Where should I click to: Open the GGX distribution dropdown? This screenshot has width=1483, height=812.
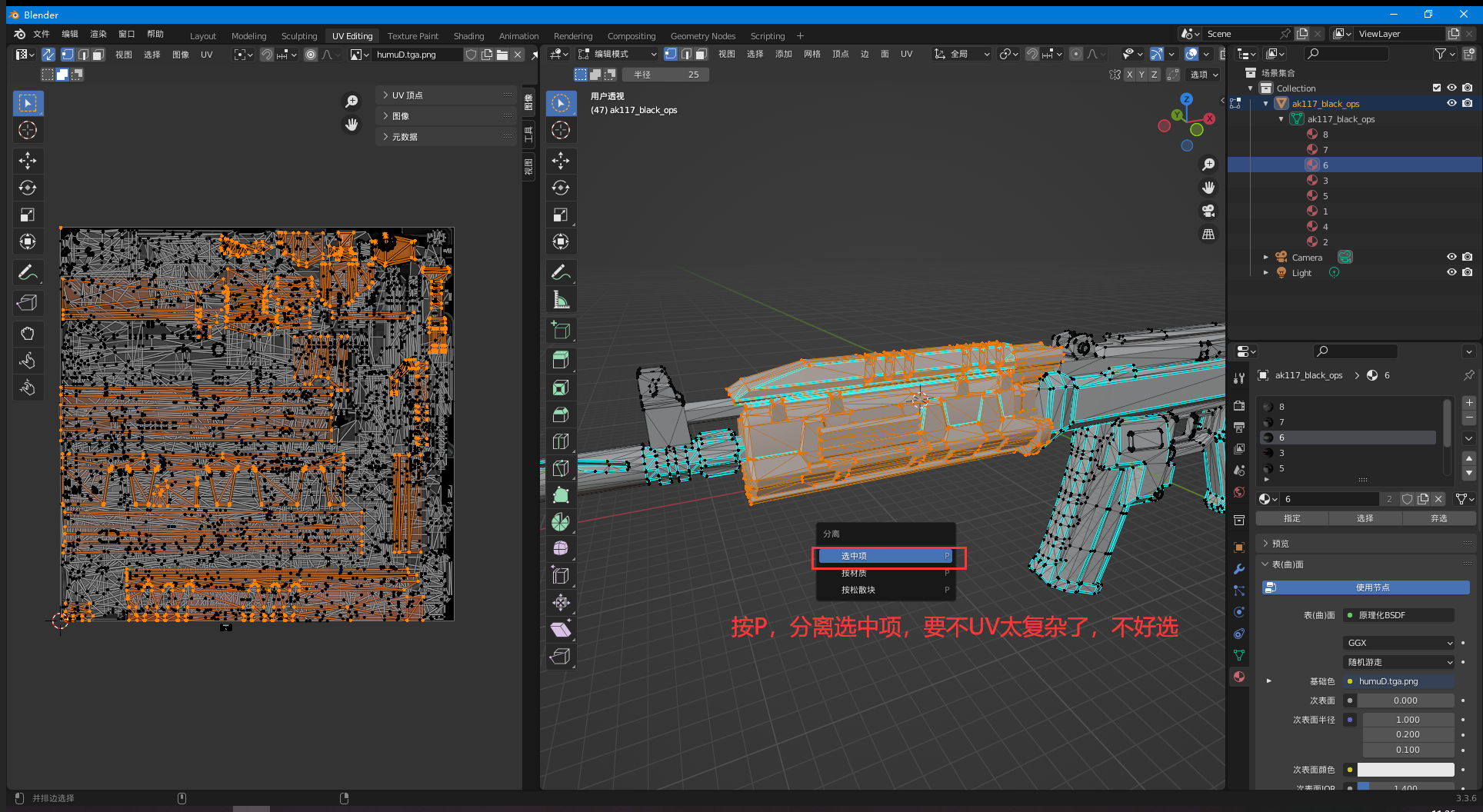[1399, 643]
